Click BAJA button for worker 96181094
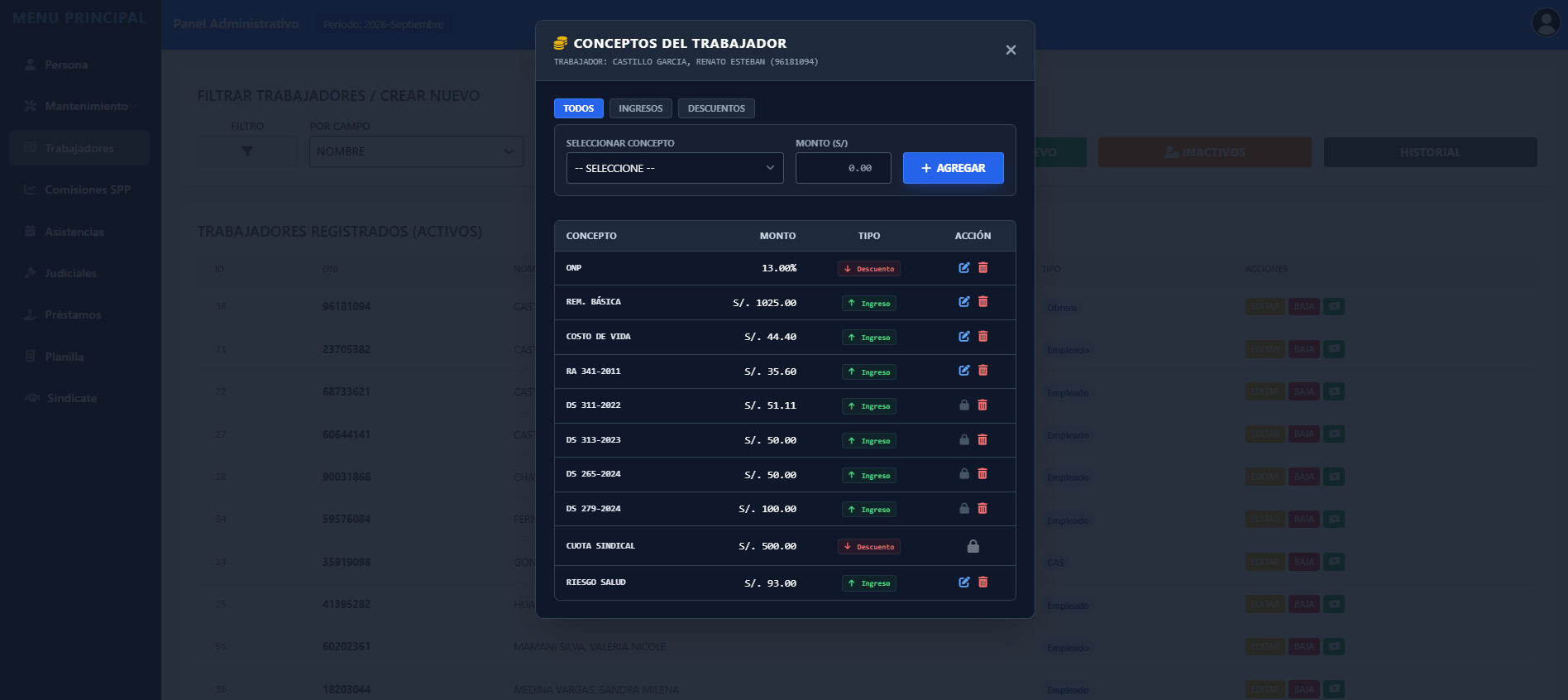 (x=1304, y=306)
